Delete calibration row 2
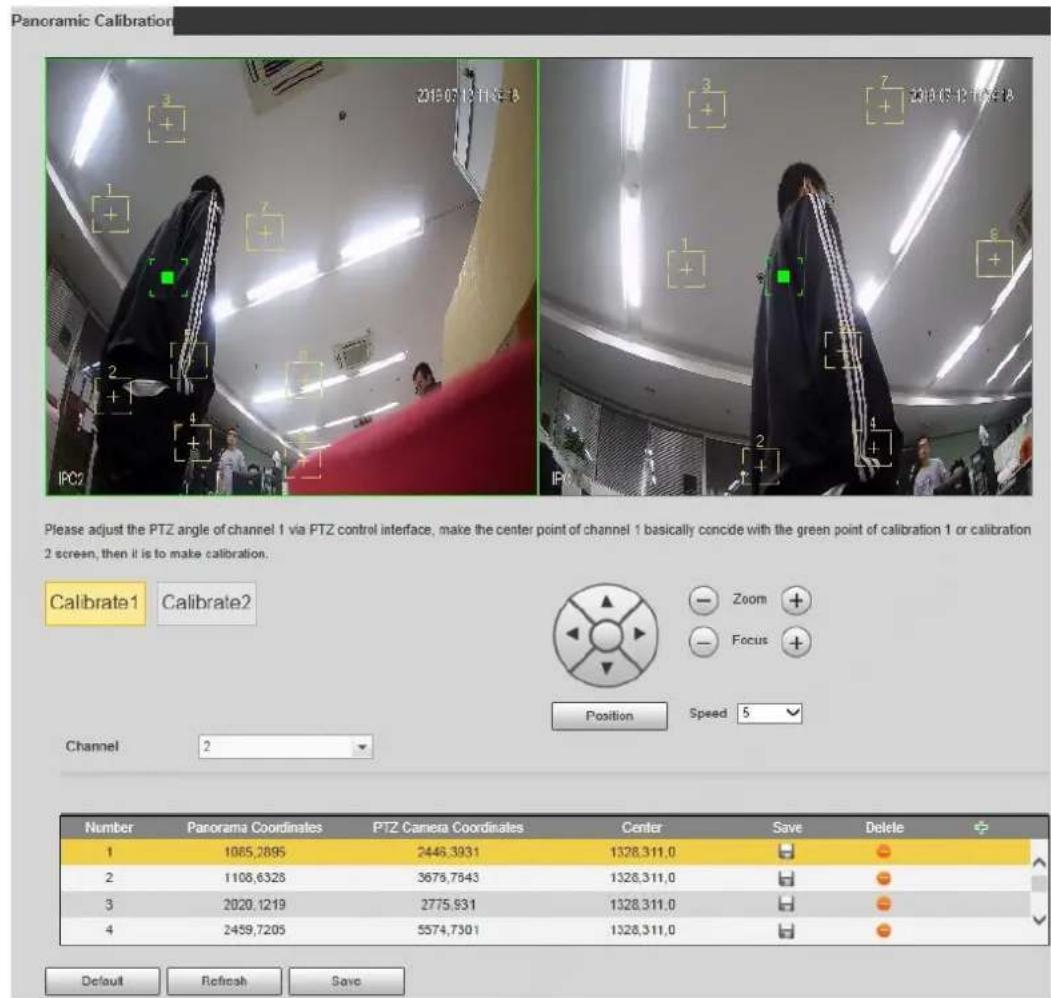The height and width of the screenshot is (998, 1051). (x=883, y=878)
